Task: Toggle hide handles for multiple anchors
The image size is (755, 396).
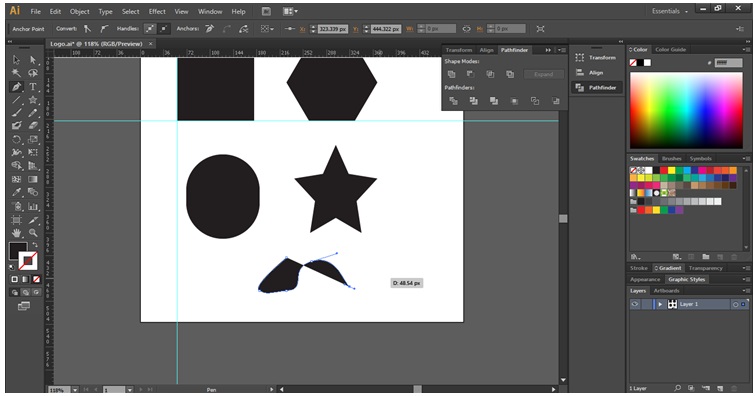Action: click(x=164, y=29)
